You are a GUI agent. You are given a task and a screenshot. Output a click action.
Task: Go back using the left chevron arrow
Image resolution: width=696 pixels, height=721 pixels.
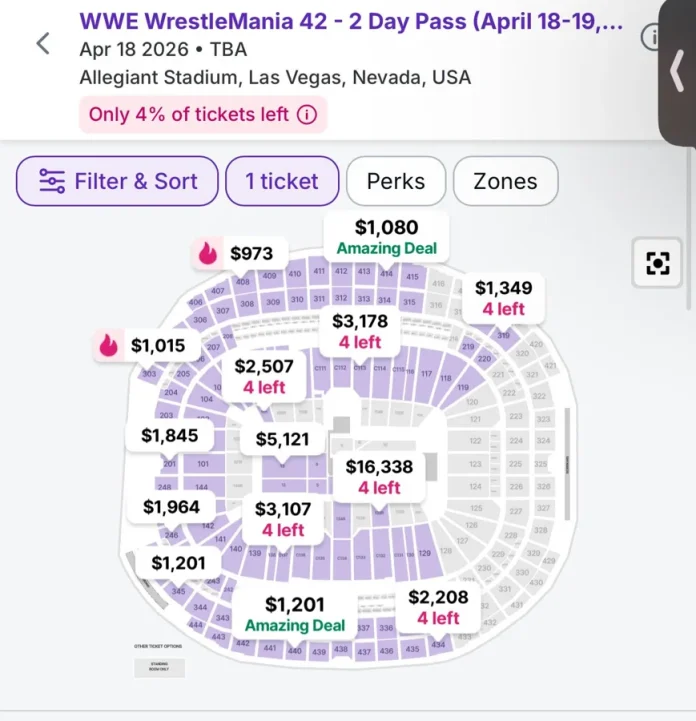coord(43,44)
